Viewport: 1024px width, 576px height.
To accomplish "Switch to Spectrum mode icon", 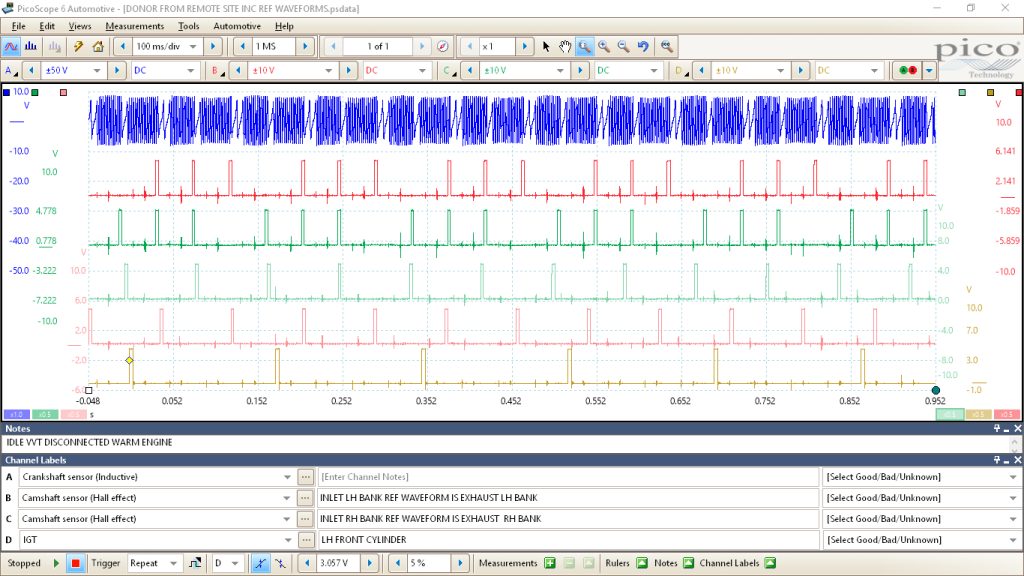I will tap(31, 46).
